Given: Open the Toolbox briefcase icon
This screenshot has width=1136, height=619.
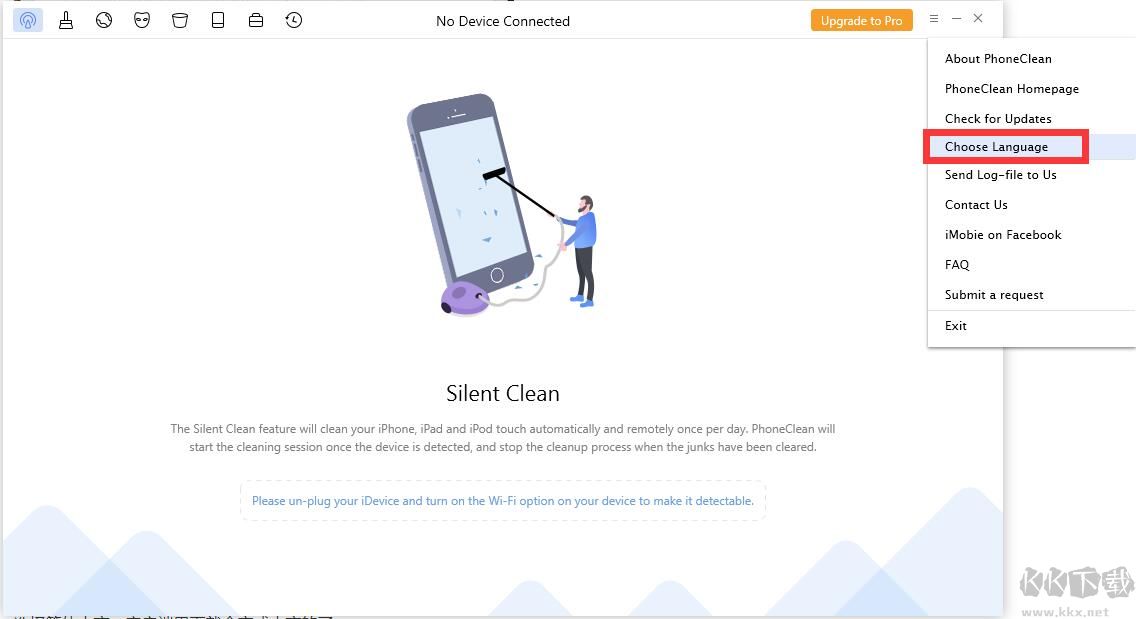Looking at the screenshot, I should coord(256,20).
